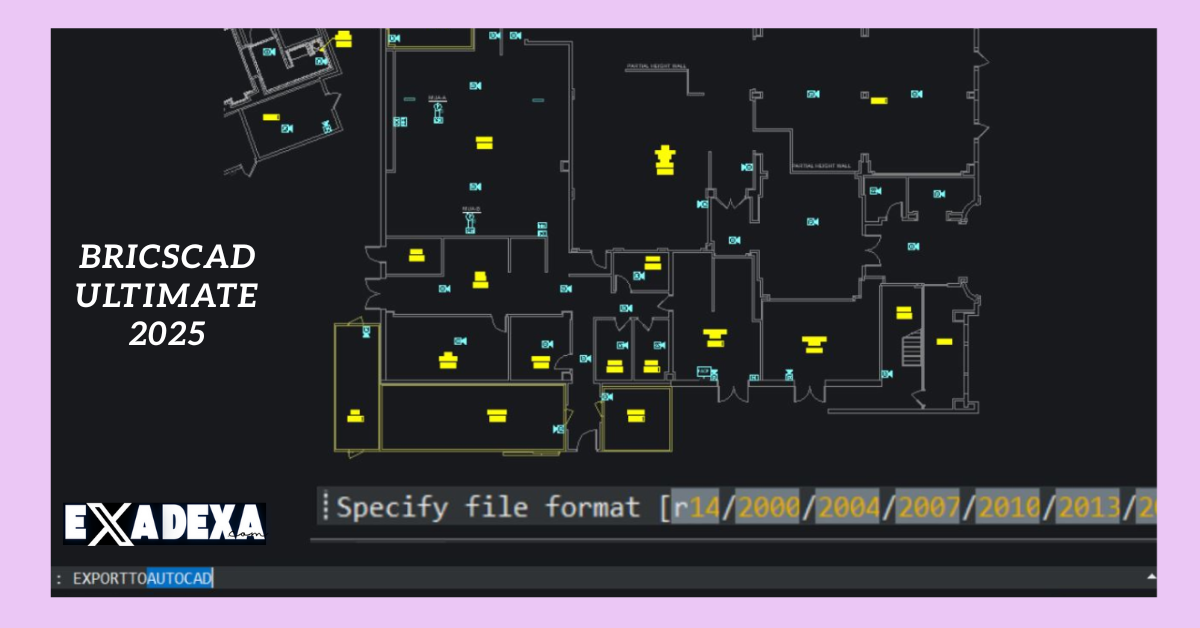
Task: Select the 2007 file format option
Action: pyautogui.click(x=928, y=508)
